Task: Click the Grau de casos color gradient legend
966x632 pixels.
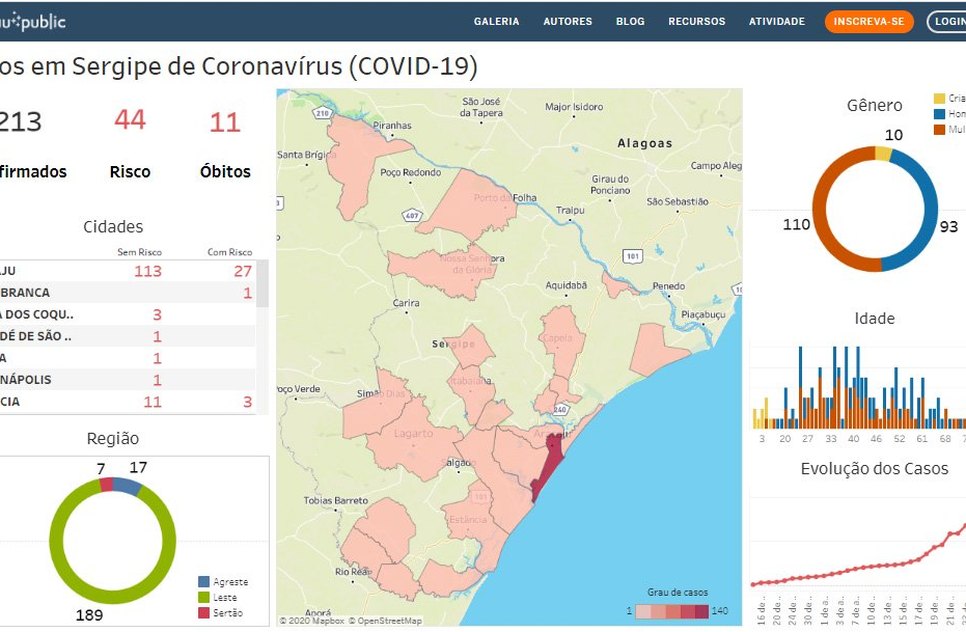Action: tap(672, 611)
